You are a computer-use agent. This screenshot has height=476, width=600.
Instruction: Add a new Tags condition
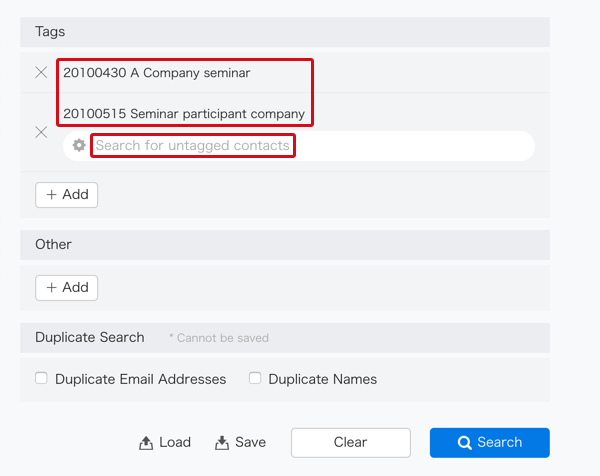(x=67, y=195)
